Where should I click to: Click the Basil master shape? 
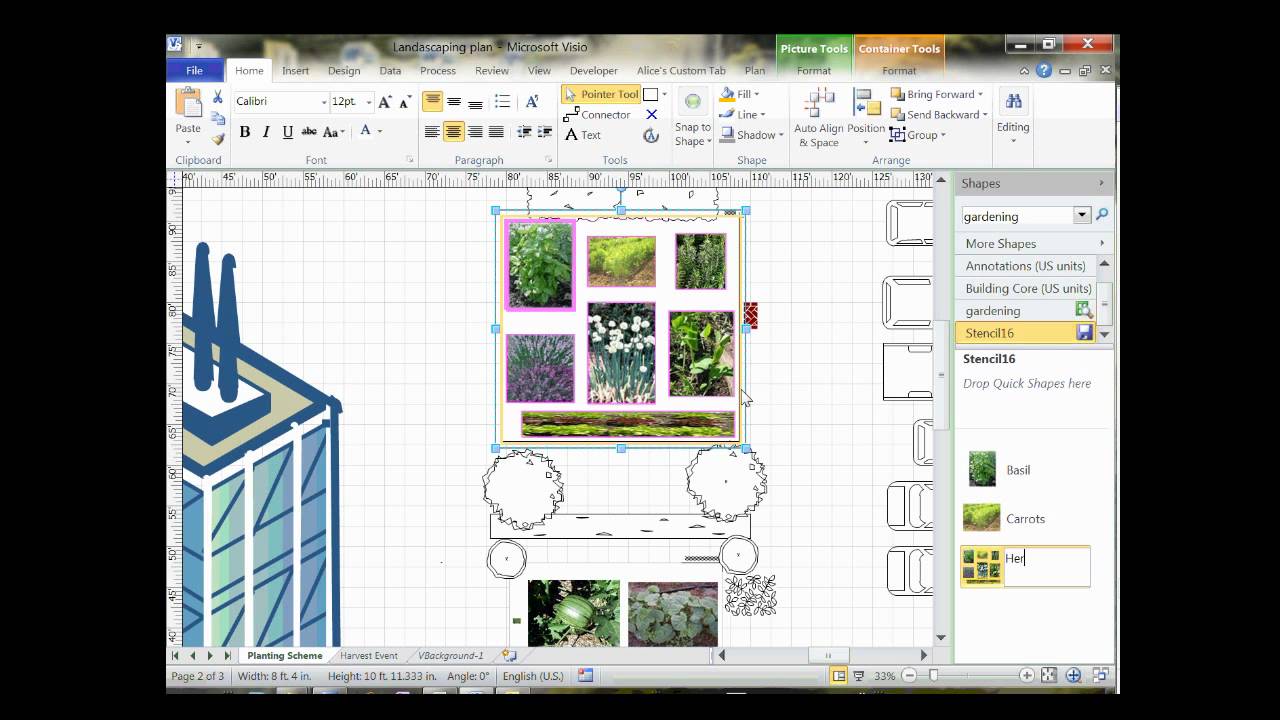pos(999,470)
